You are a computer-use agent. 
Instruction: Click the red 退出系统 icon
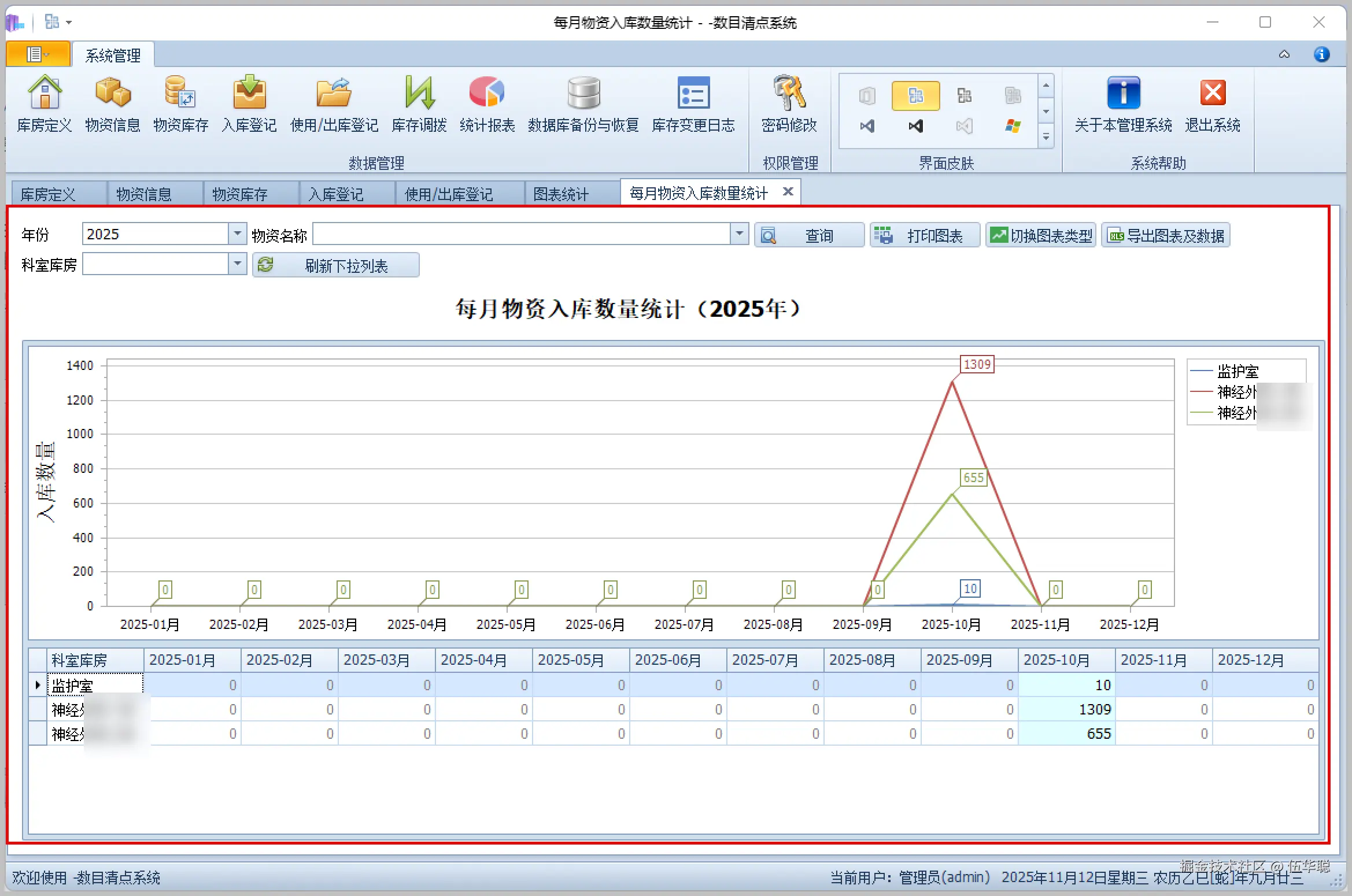click(x=1213, y=93)
